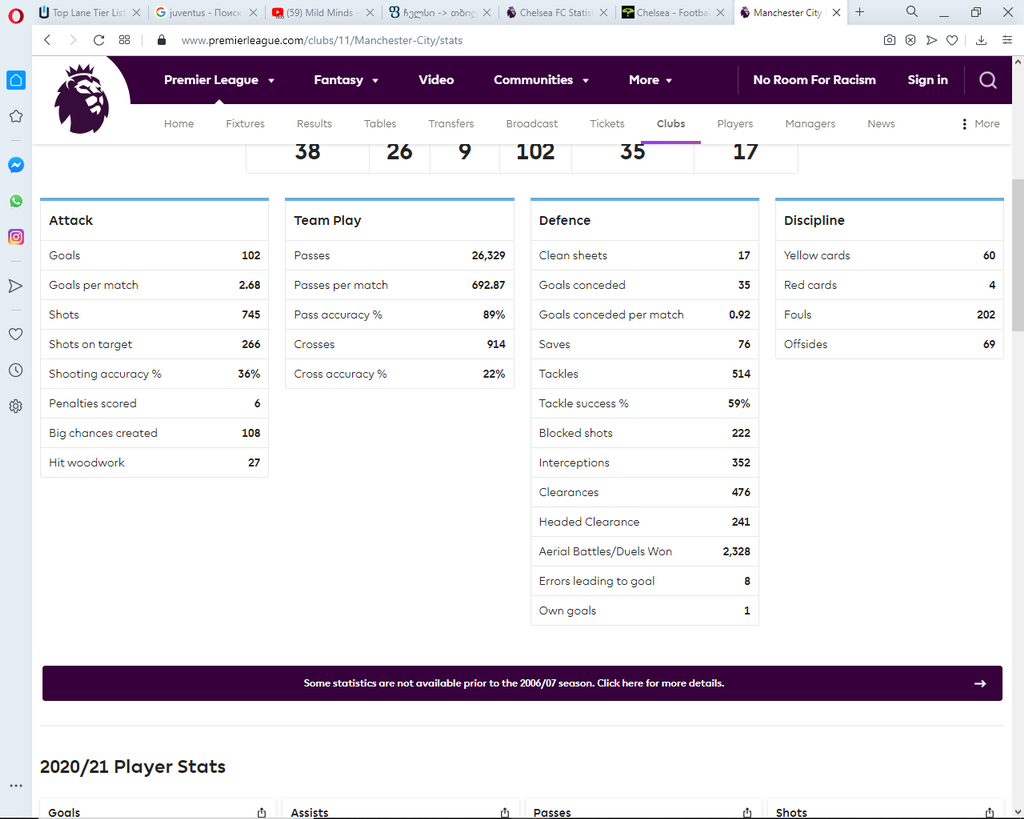
Task: Click the tab search magnifier icon
Action: tap(912, 12)
